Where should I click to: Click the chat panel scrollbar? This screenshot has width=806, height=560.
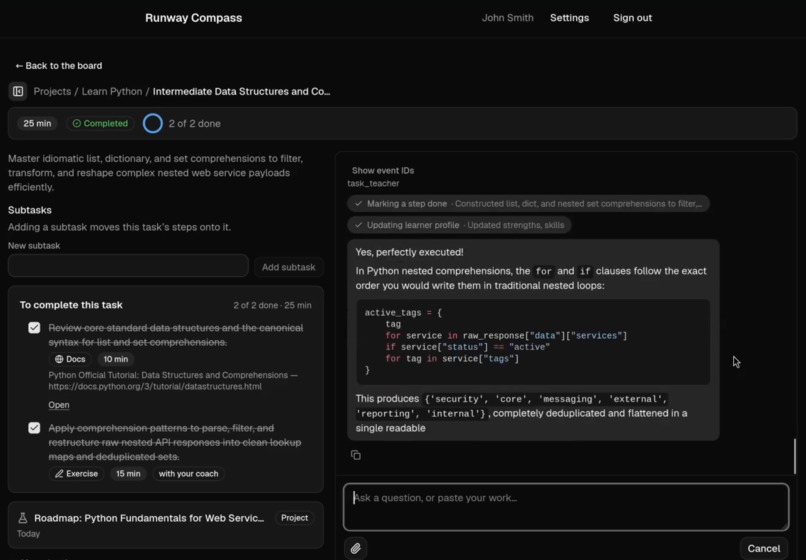(x=795, y=456)
